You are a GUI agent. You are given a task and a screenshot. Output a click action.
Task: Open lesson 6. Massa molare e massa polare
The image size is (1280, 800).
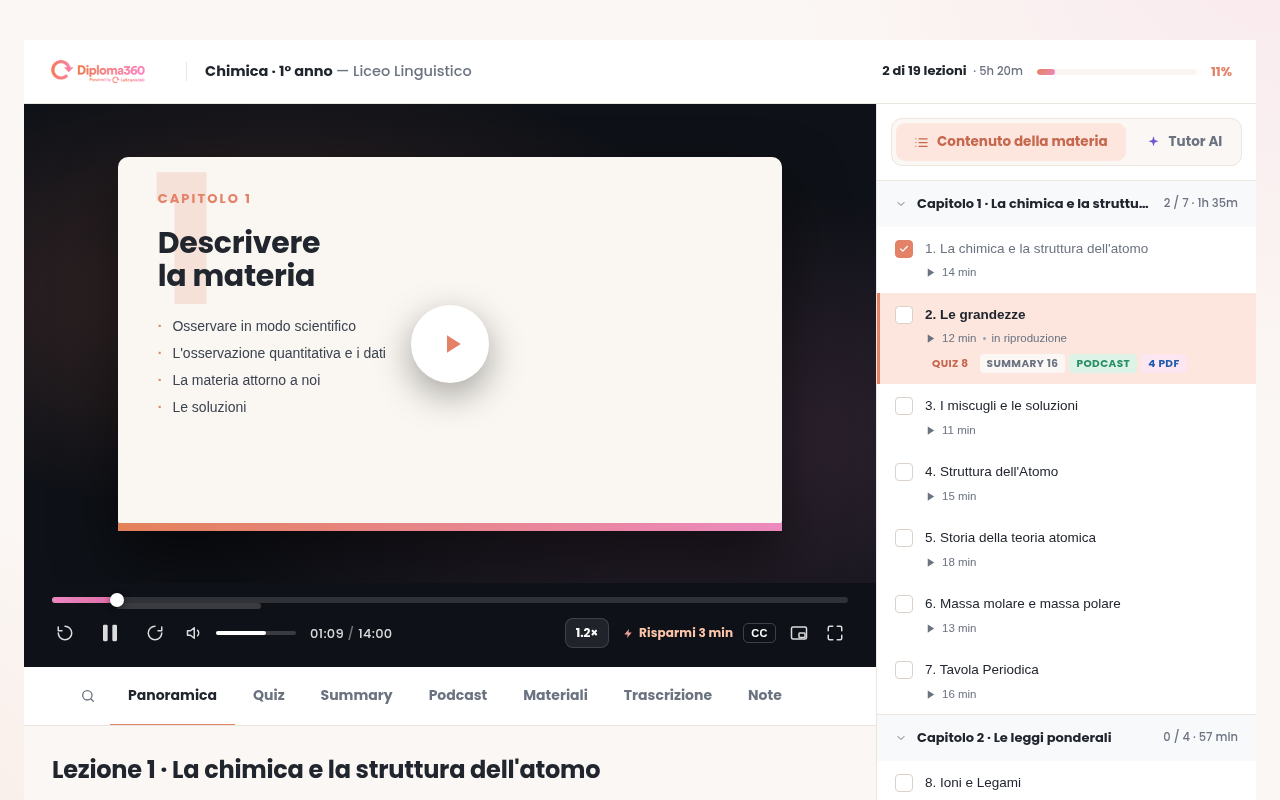pos(1023,604)
